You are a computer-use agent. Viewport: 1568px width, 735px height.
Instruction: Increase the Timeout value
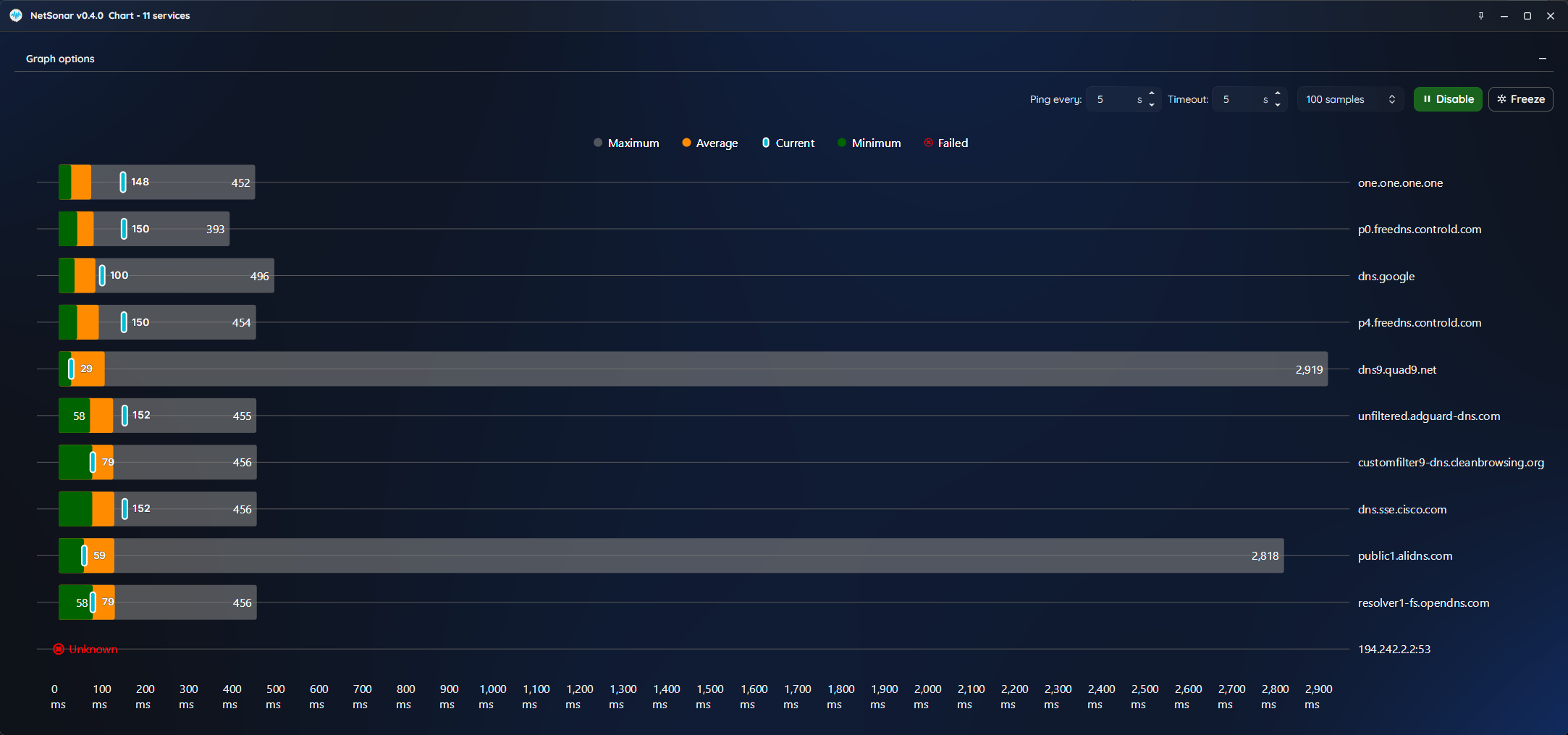(x=1278, y=93)
